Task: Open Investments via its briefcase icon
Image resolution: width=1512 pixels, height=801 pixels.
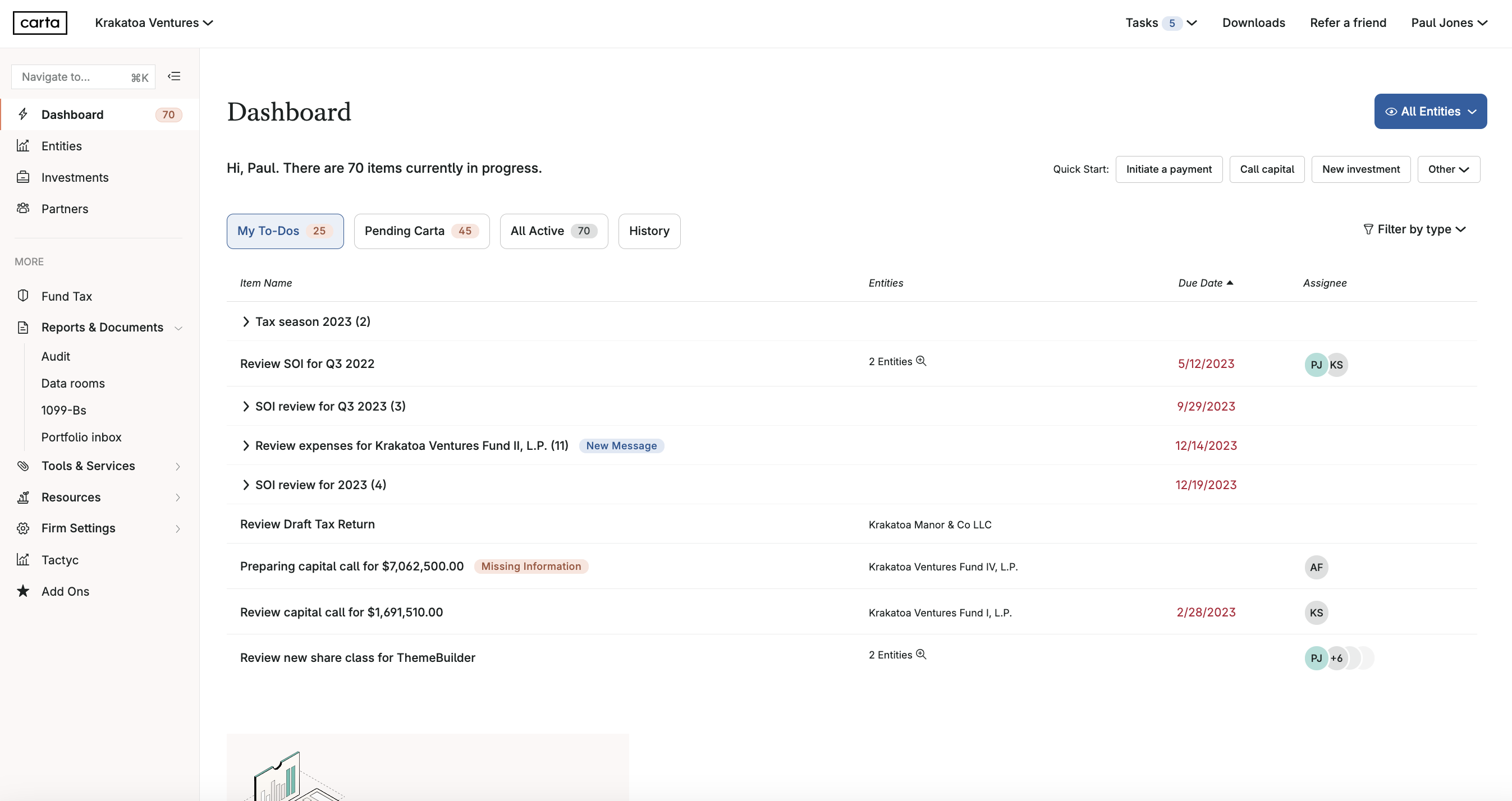Action: (23, 177)
